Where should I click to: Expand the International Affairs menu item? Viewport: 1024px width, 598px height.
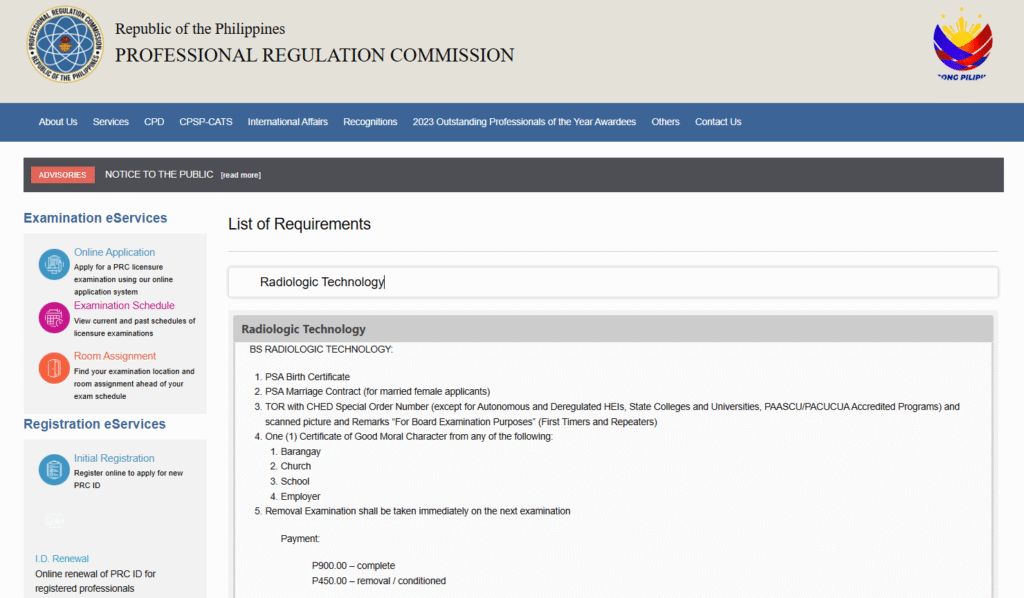(287, 121)
